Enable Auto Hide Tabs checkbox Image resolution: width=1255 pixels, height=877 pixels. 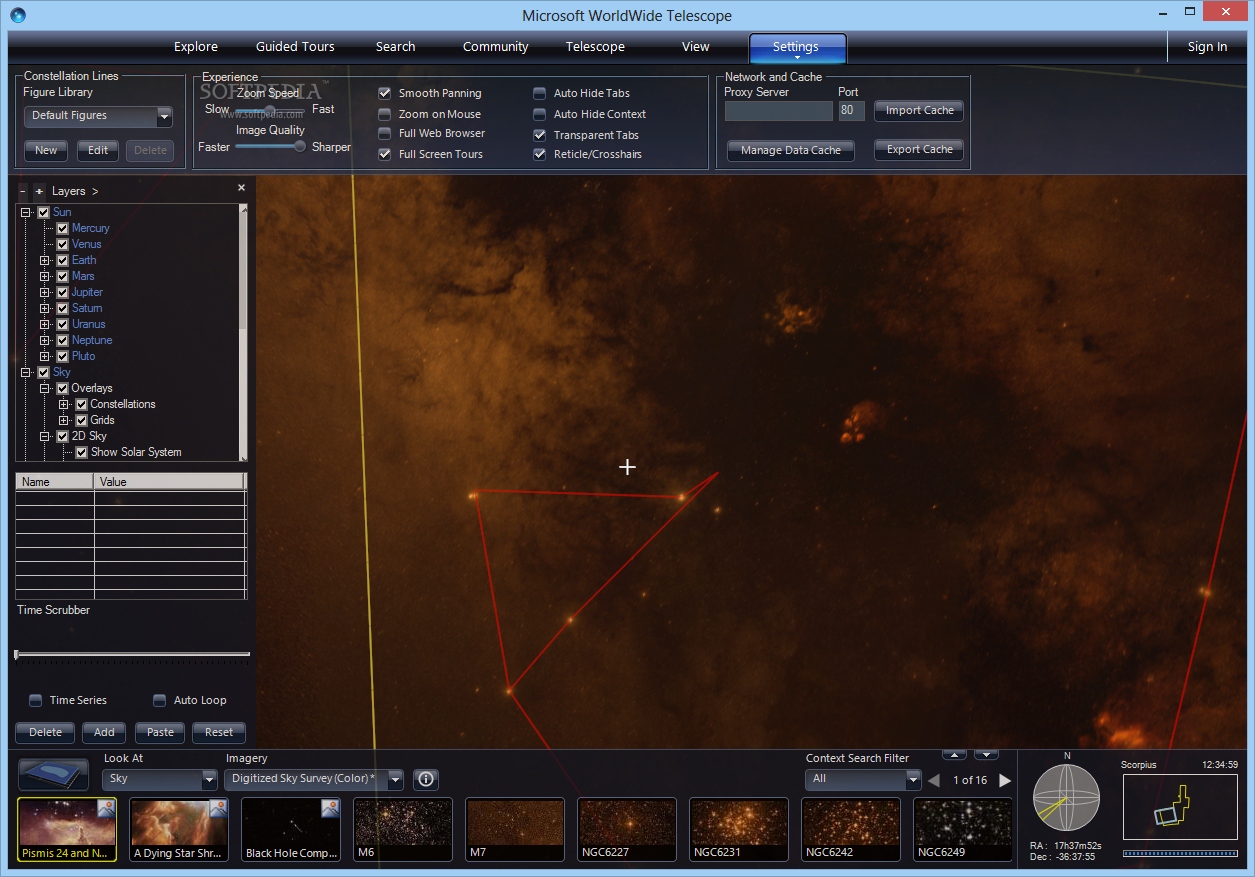click(x=540, y=93)
